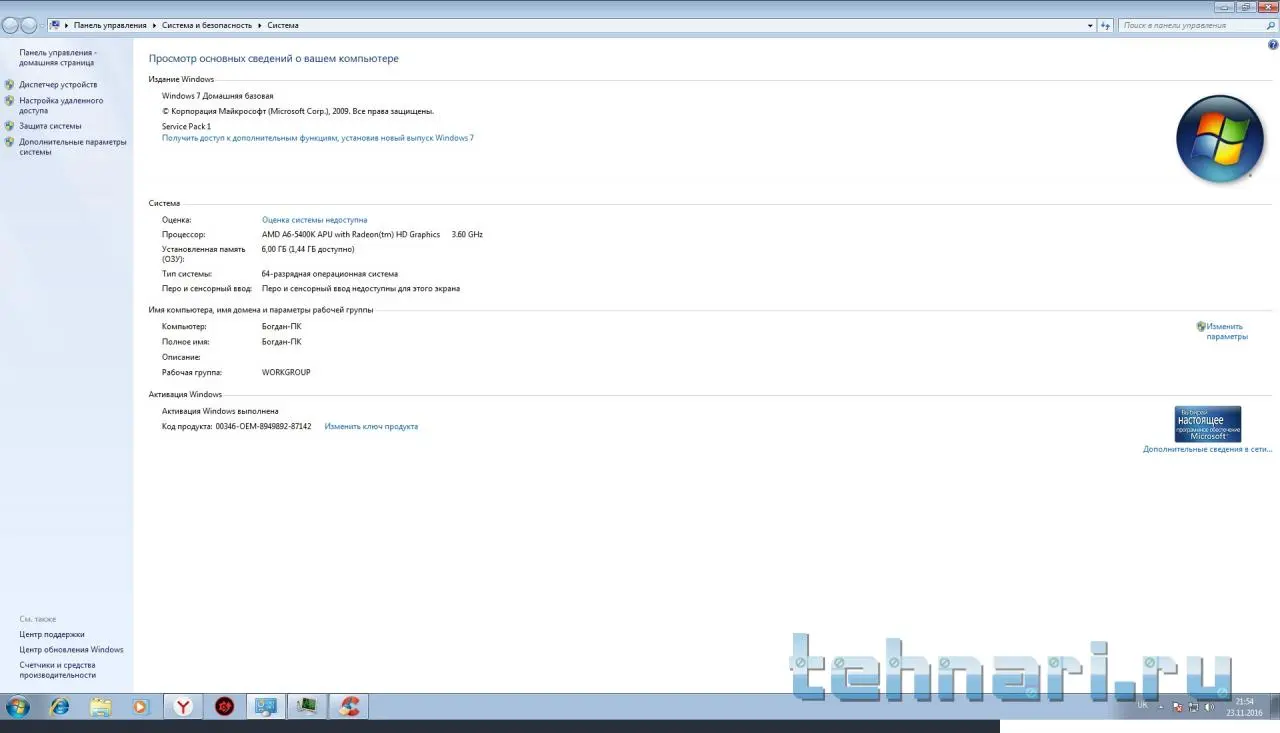Go back with the navigation Back arrow

coord(11,25)
